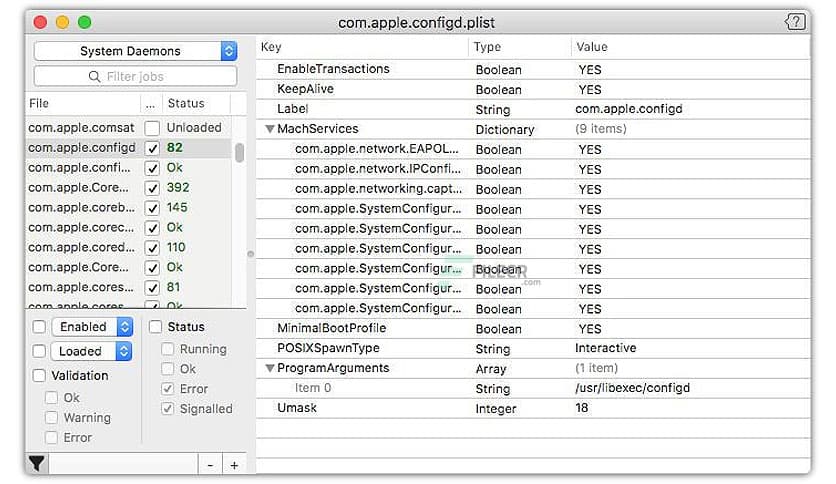Collapse the MachServices dictionary
This screenshot has height=484, width=836.
pos(270,129)
